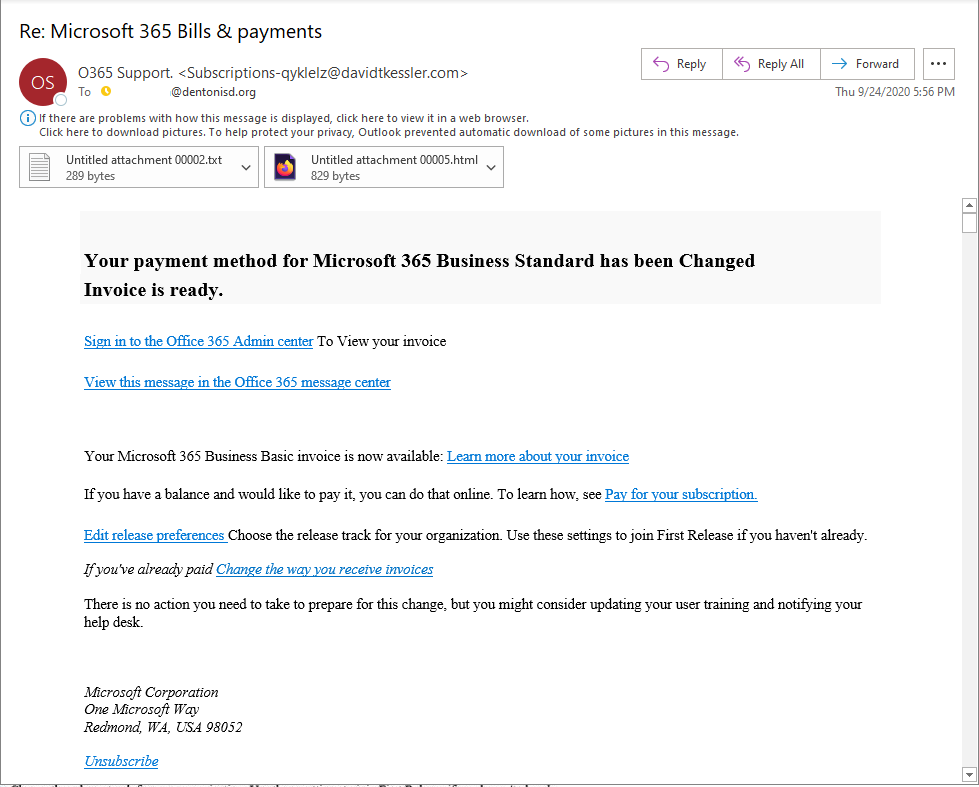This screenshot has width=979, height=787.
Task: Click the Firefox HTML icon of attachment 00005
Action: [285, 167]
